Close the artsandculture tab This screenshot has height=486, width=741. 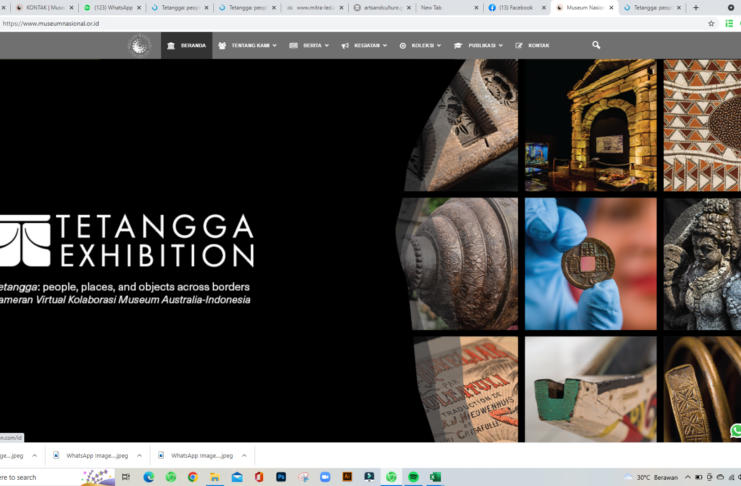(409, 8)
